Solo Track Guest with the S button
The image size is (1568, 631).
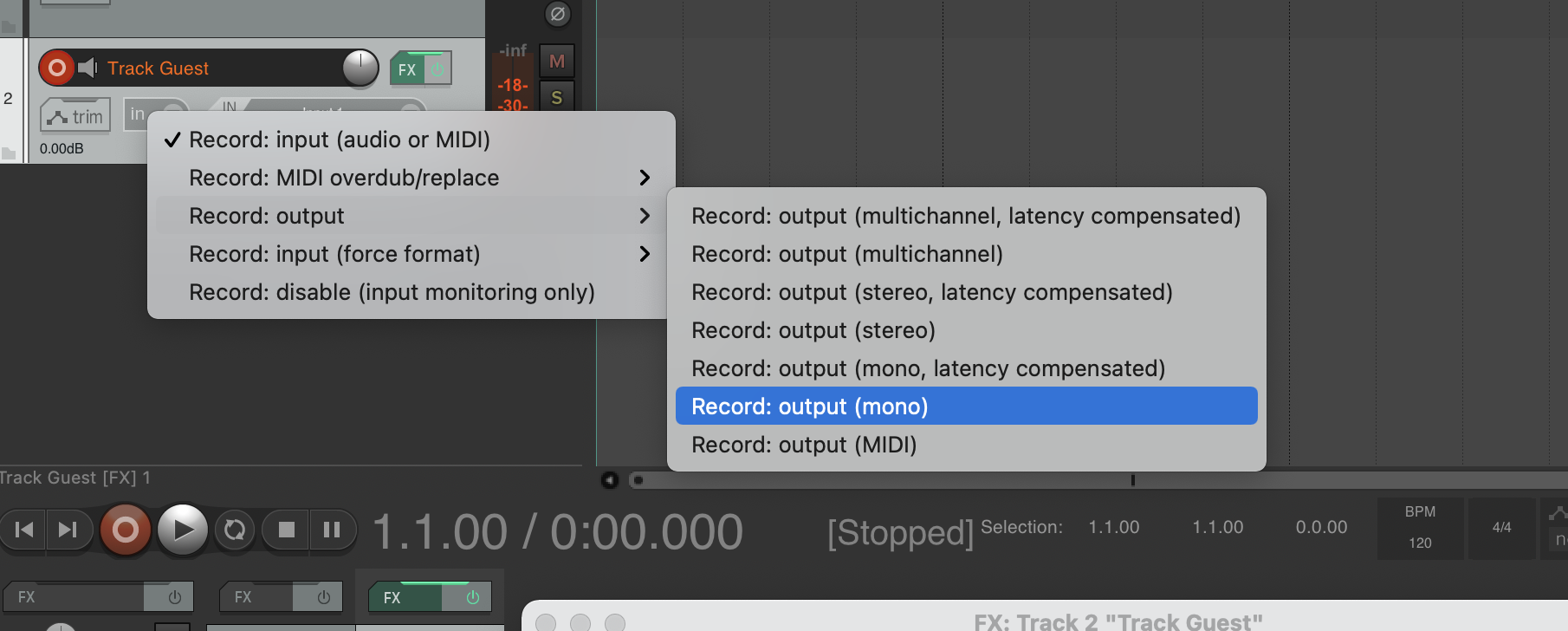pos(557,97)
